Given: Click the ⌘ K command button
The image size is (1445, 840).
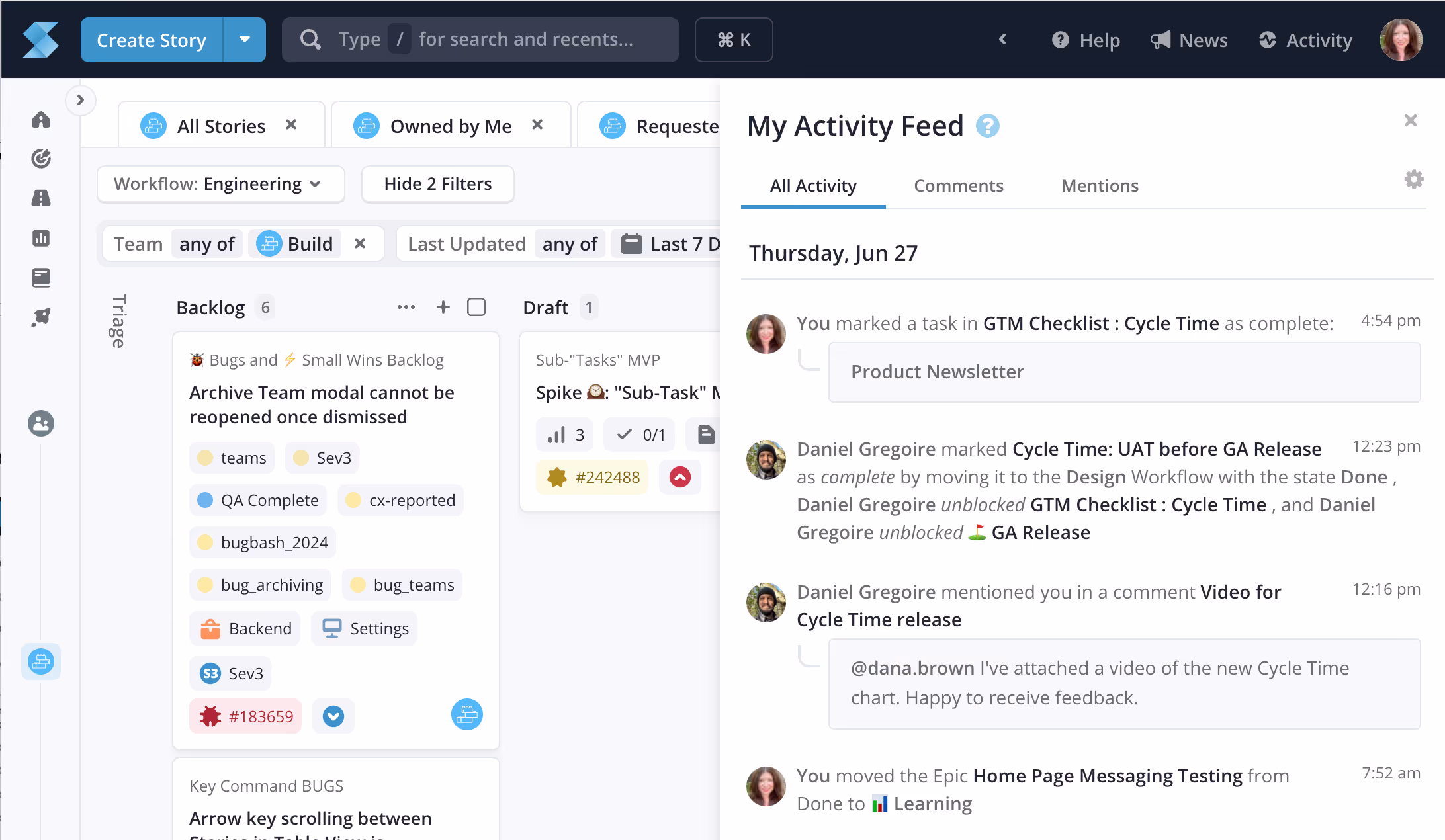Looking at the screenshot, I should pyautogui.click(x=734, y=40).
